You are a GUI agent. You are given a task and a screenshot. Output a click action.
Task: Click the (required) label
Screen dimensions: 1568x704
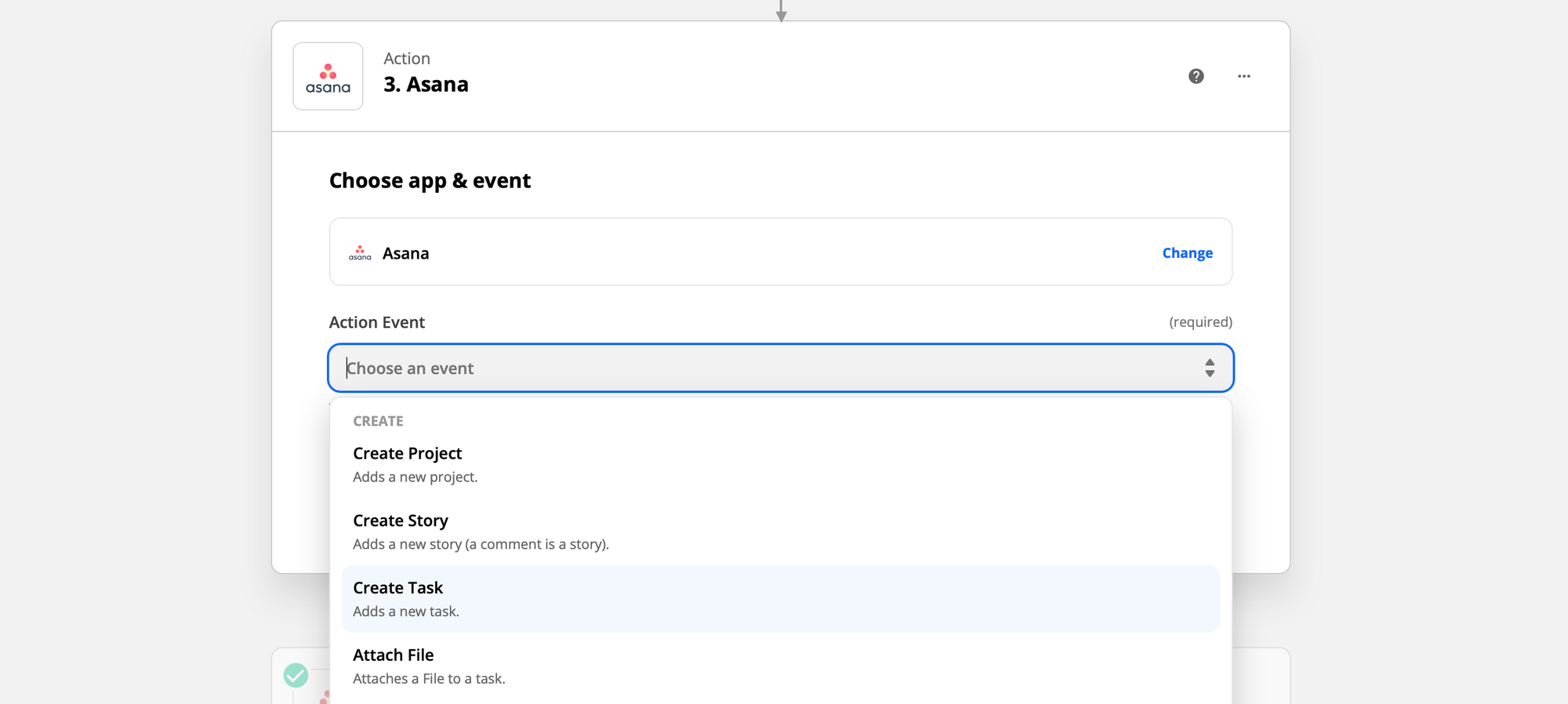pyautogui.click(x=1200, y=322)
